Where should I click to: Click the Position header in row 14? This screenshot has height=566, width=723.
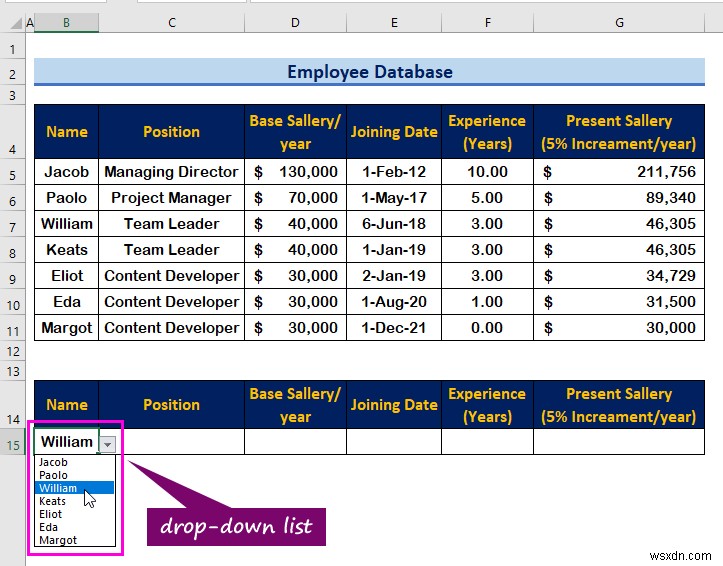tap(172, 405)
